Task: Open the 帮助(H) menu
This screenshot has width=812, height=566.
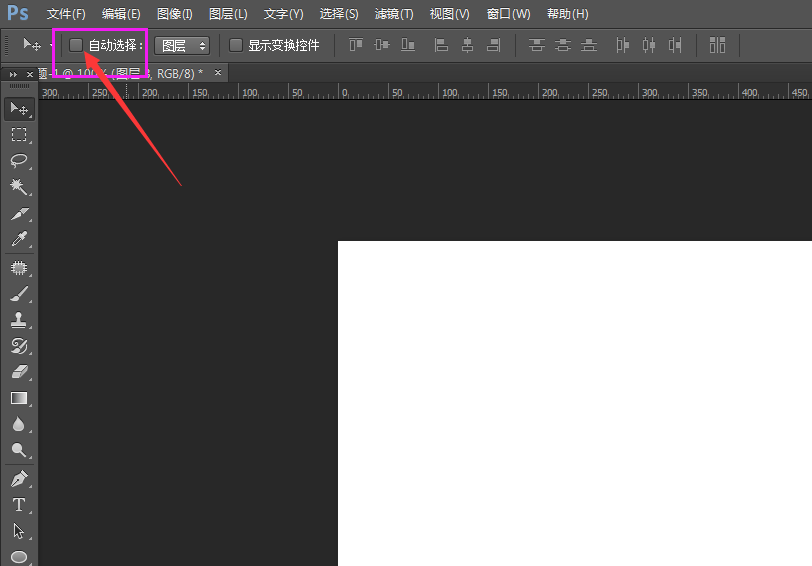Action: pyautogui.click(x=568, y=14)
